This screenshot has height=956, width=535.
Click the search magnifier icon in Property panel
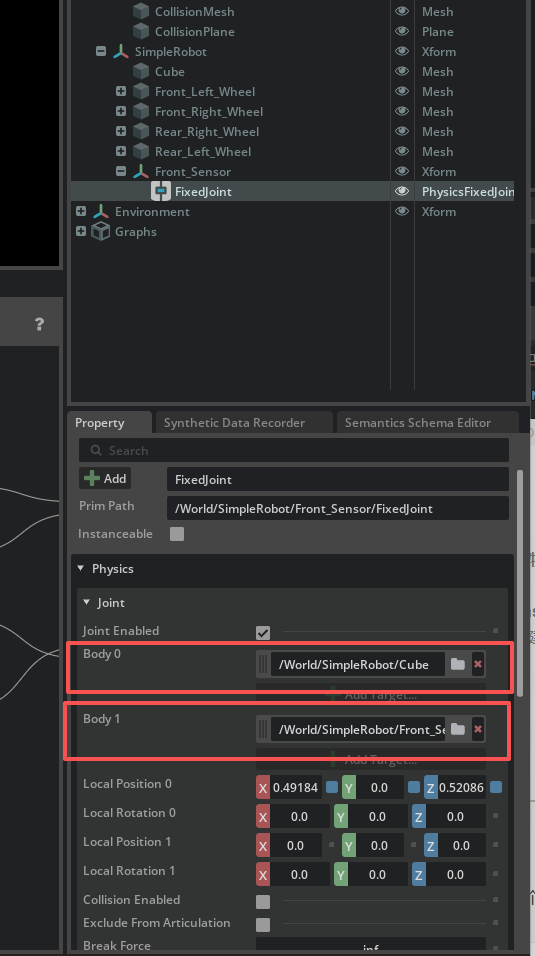click(96, 451)
